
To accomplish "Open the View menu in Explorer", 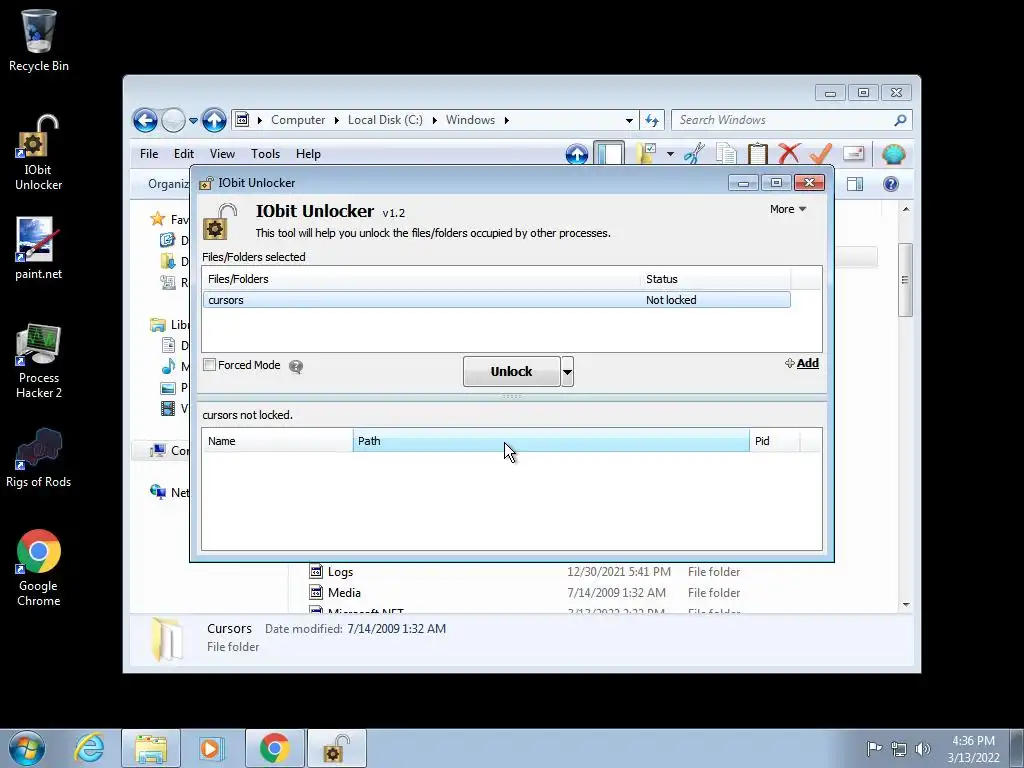I will click(x=222, y=154).
